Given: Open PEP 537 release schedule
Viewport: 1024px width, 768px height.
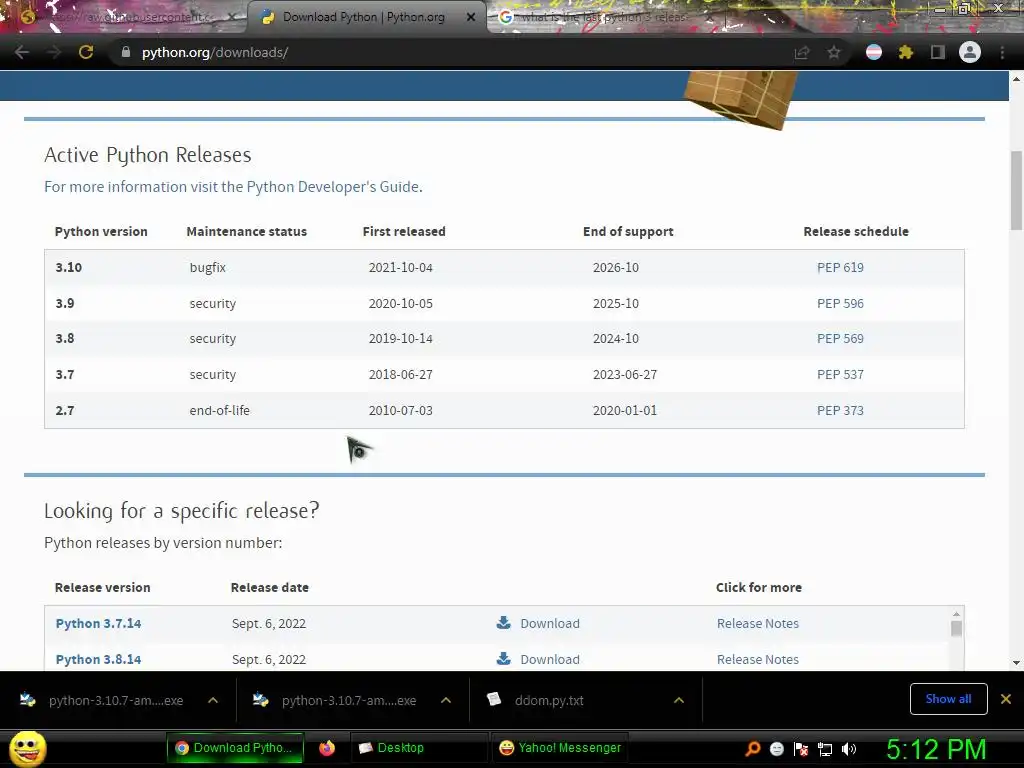Looking at the screenshot, I should (840, 374).
